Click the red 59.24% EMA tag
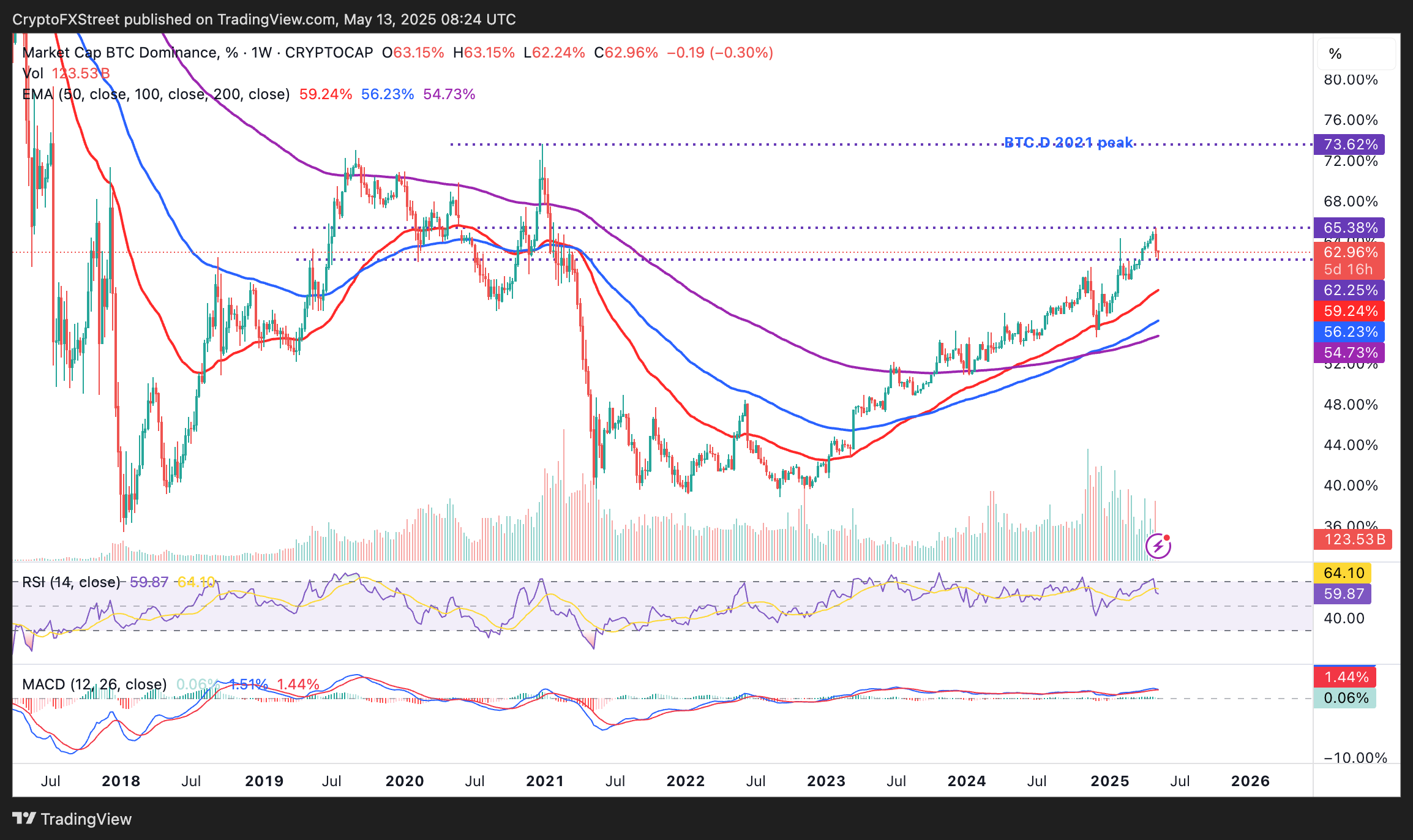This screenshot has width=1413, height=840. [x=1349, y=311]
